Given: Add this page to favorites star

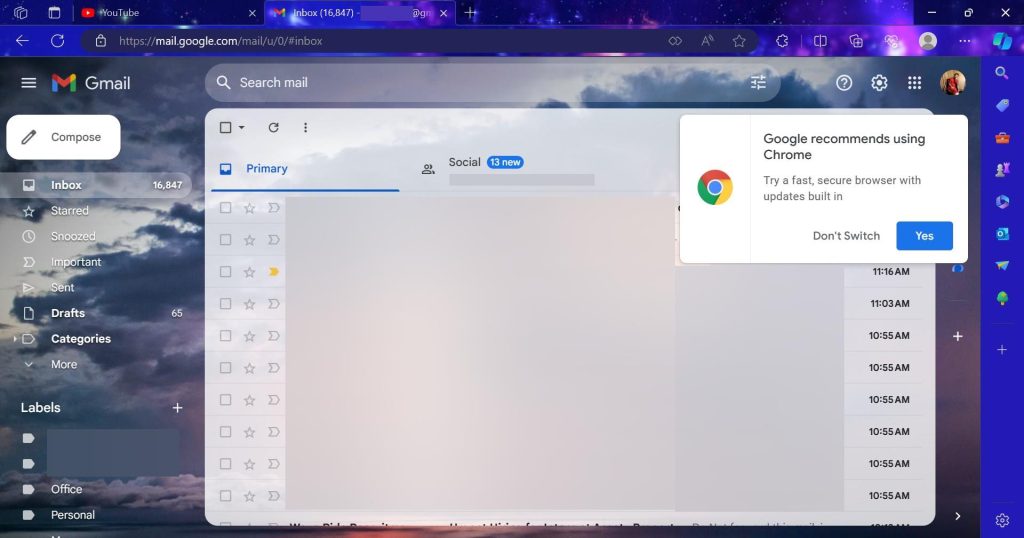Looking at the screenshot, I should [x=739, y=40].
